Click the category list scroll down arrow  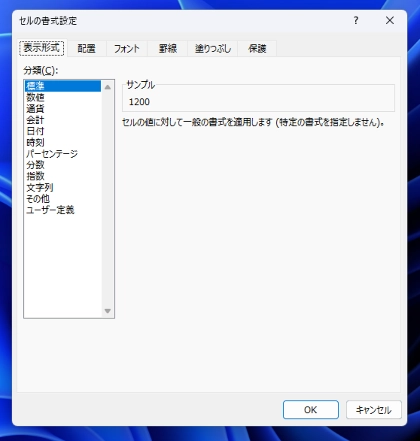point(108,311)
